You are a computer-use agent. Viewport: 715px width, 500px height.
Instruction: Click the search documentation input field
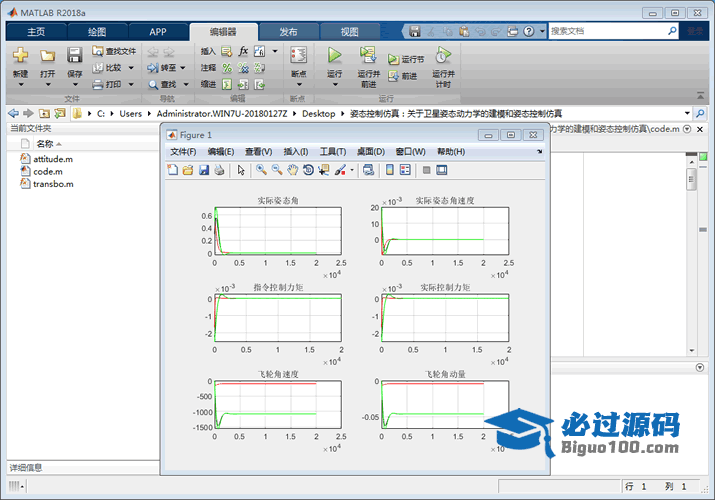(608, 31)
